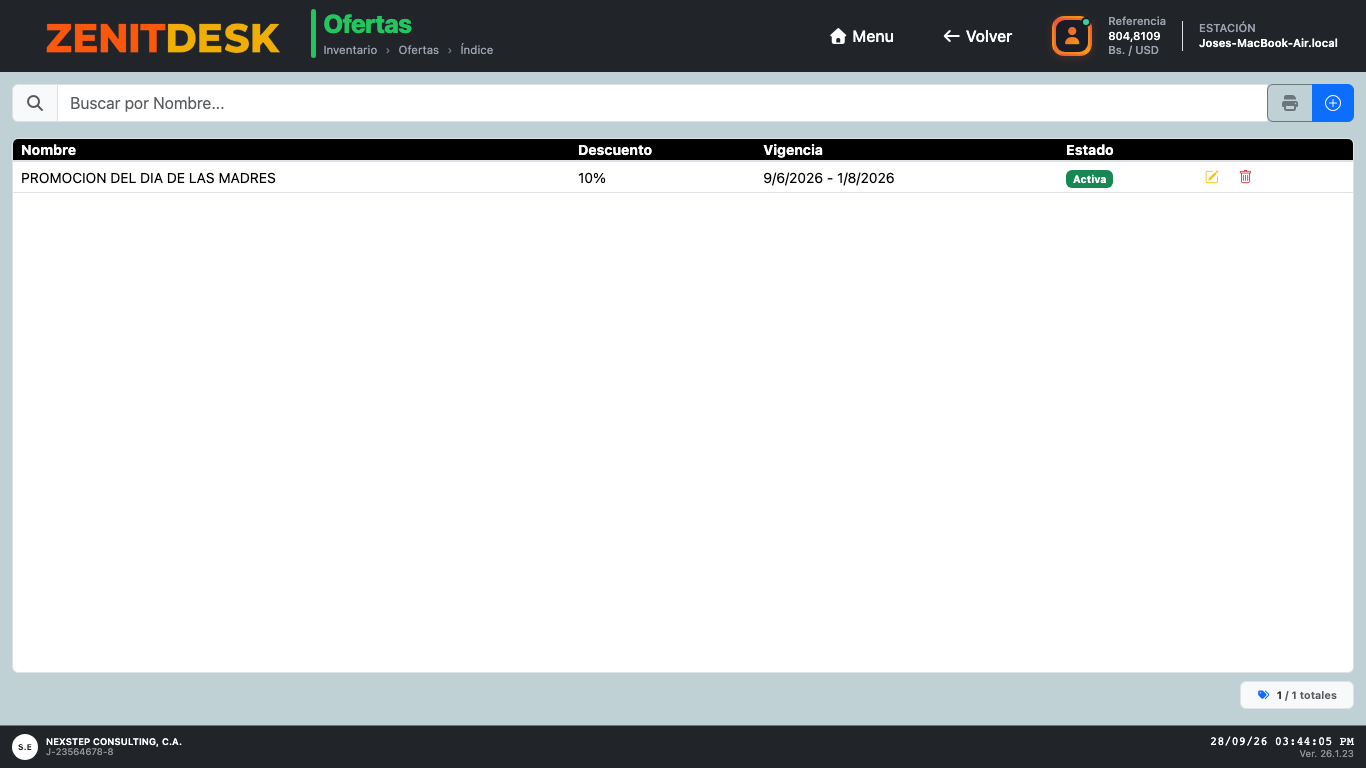Click the Índice breadcrumb item
Screen dimensions: 1366x768
point(476,50)
